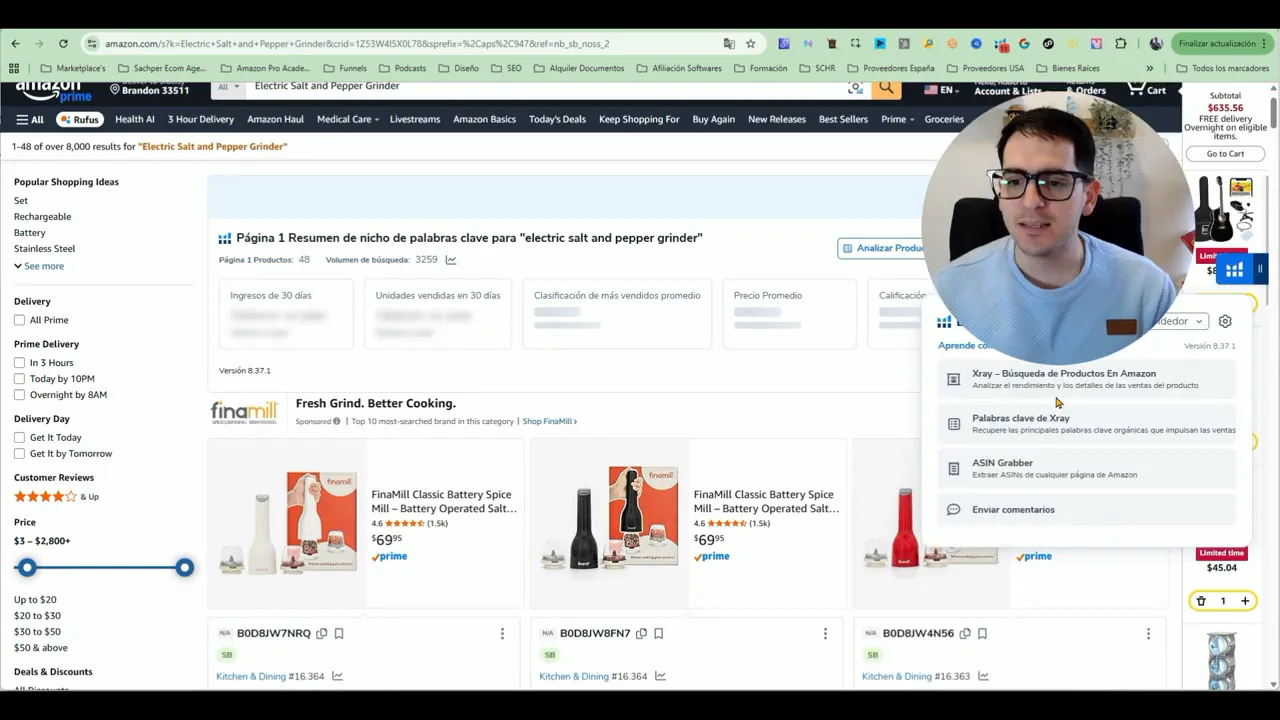Open options menu for B0D8JW7NRQ card
This screenshot has width=1280, height=720.
pyautogui.click(x=502, y=633)
